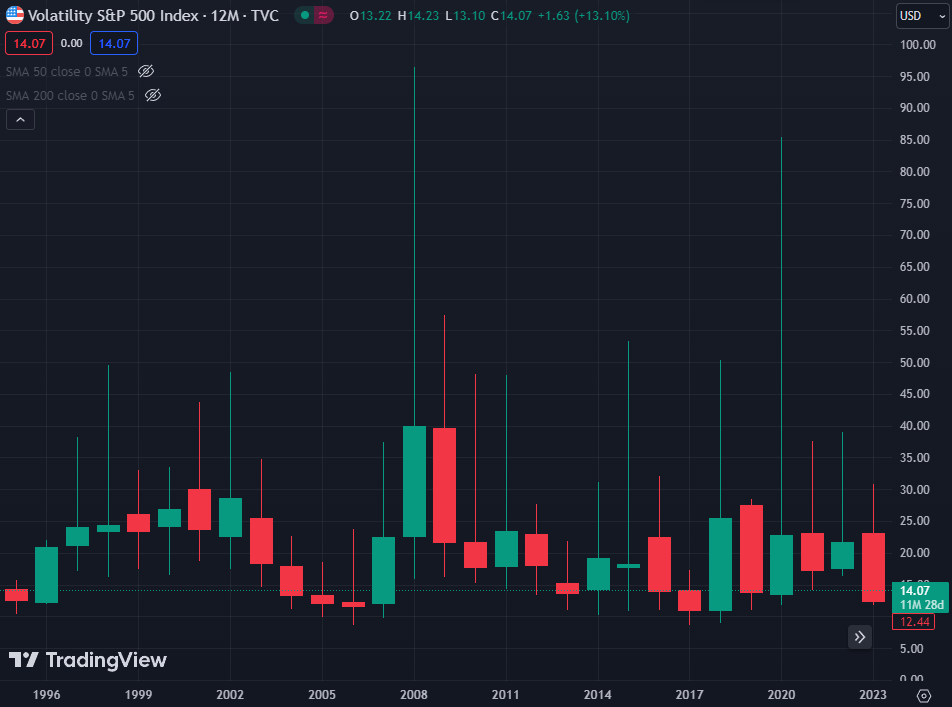The width and height of the screenshot is (952, 707).
Task: Click the TradingView logo link
Action: [x=87, y=660]
